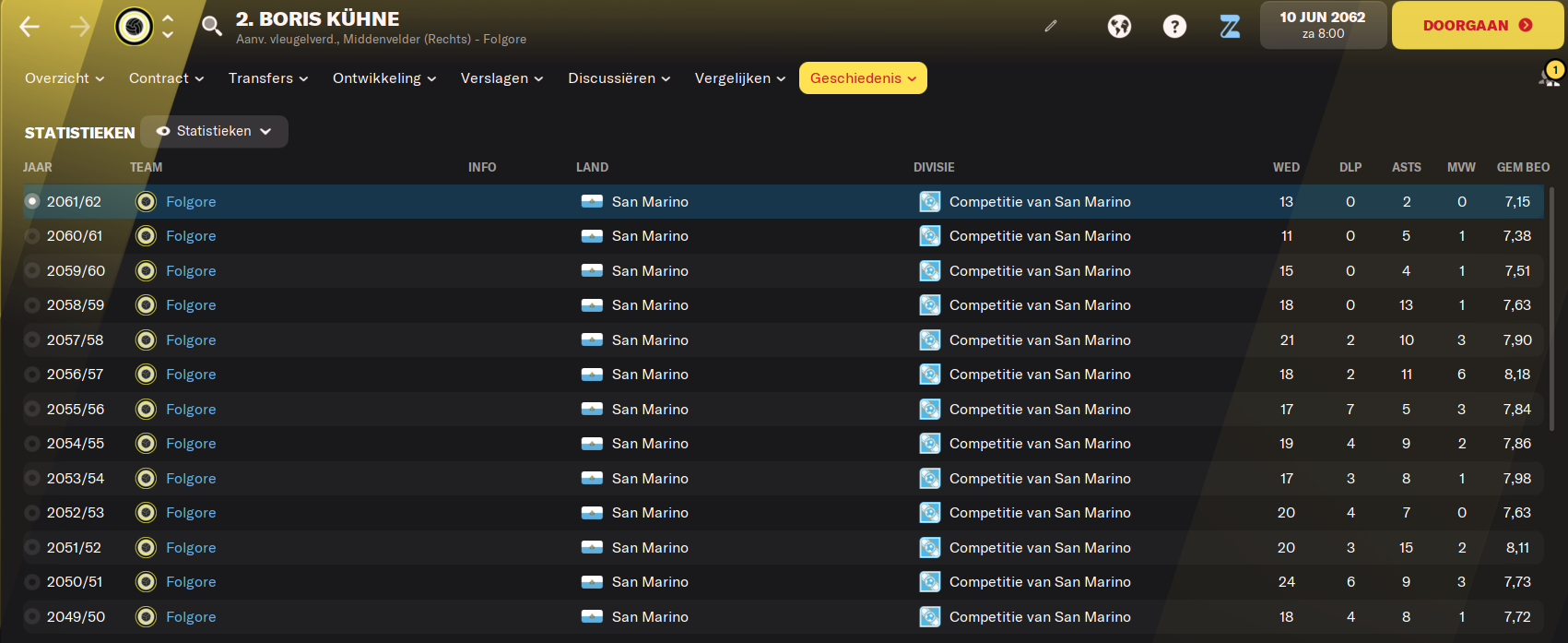Click San Marino flag in 2057/58 row

tap(592, 339)
